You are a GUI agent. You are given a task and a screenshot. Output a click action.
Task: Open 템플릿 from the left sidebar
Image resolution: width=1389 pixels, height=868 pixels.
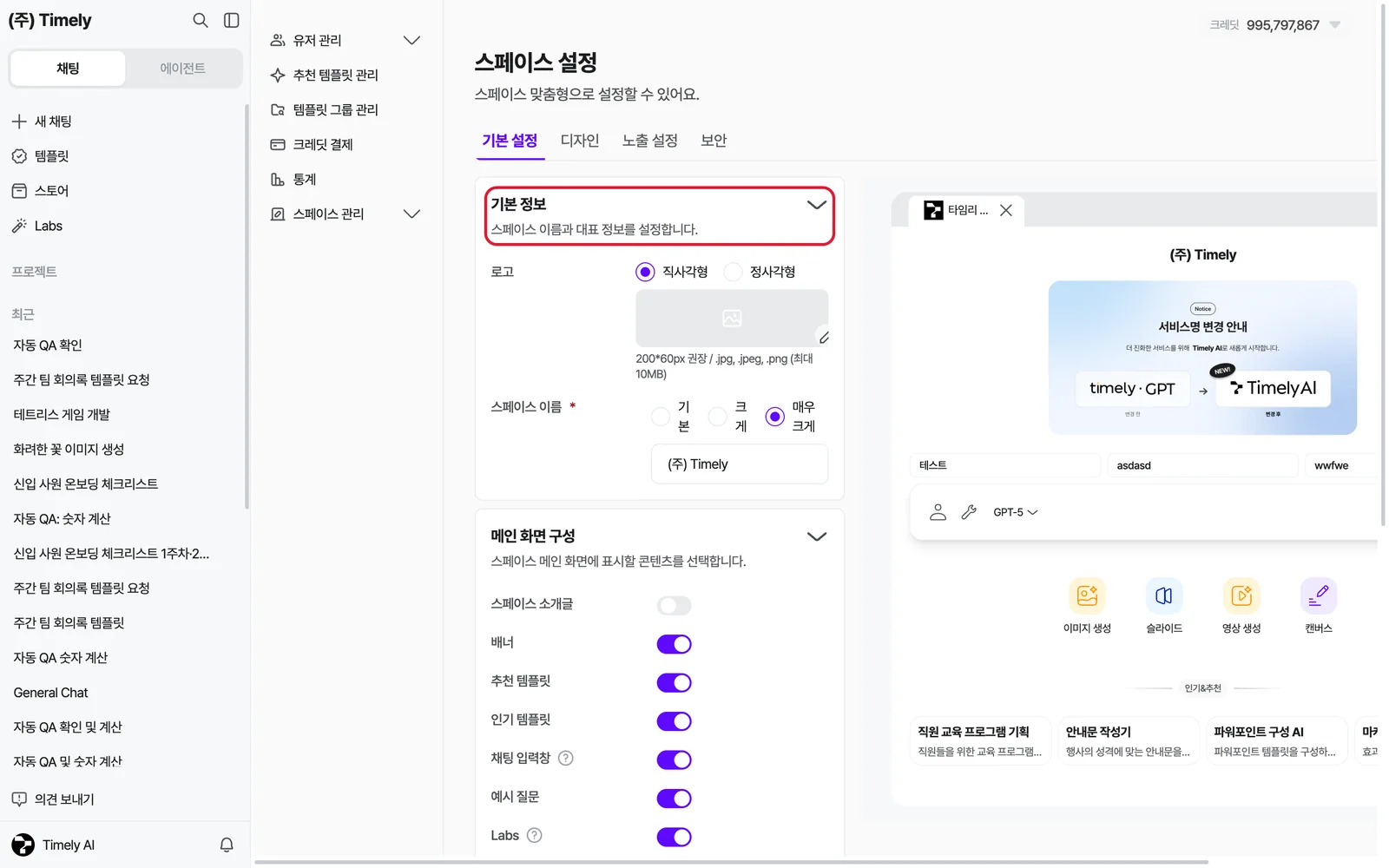pyautogui.click(x=52, y=156)
